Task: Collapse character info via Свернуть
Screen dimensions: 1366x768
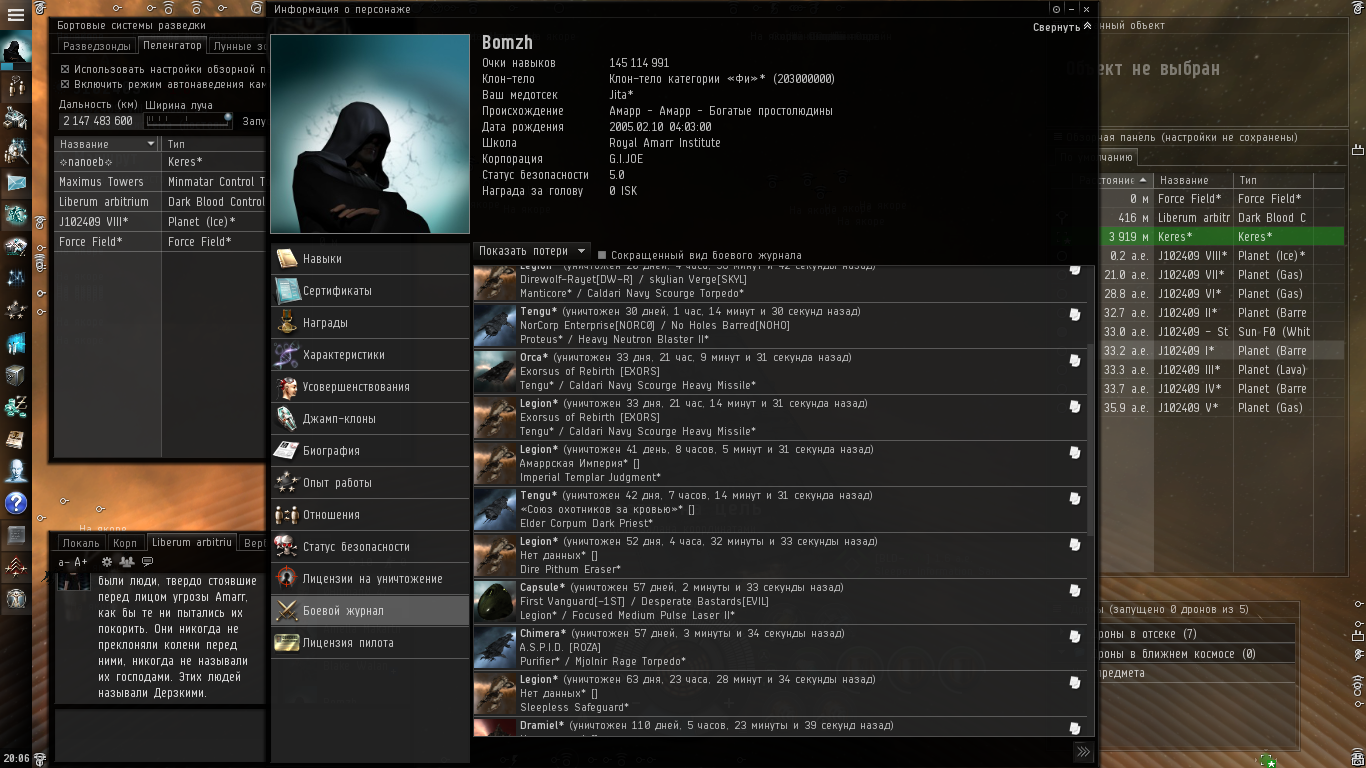Action: pyautogui.click(x=1062, y=27)
